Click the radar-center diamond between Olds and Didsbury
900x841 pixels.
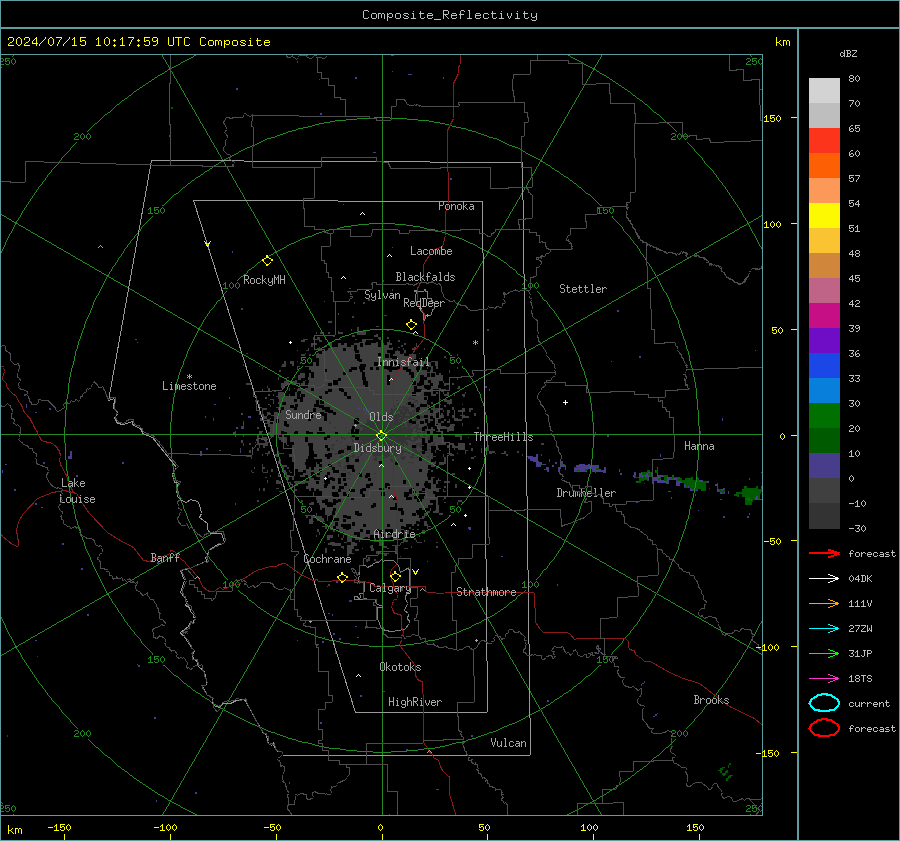381,435
